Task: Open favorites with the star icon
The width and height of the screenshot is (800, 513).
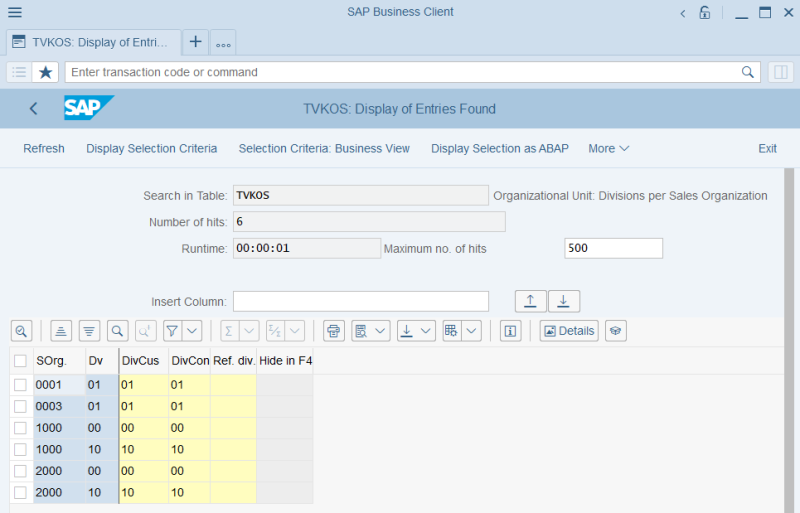Action: [46, 72]
